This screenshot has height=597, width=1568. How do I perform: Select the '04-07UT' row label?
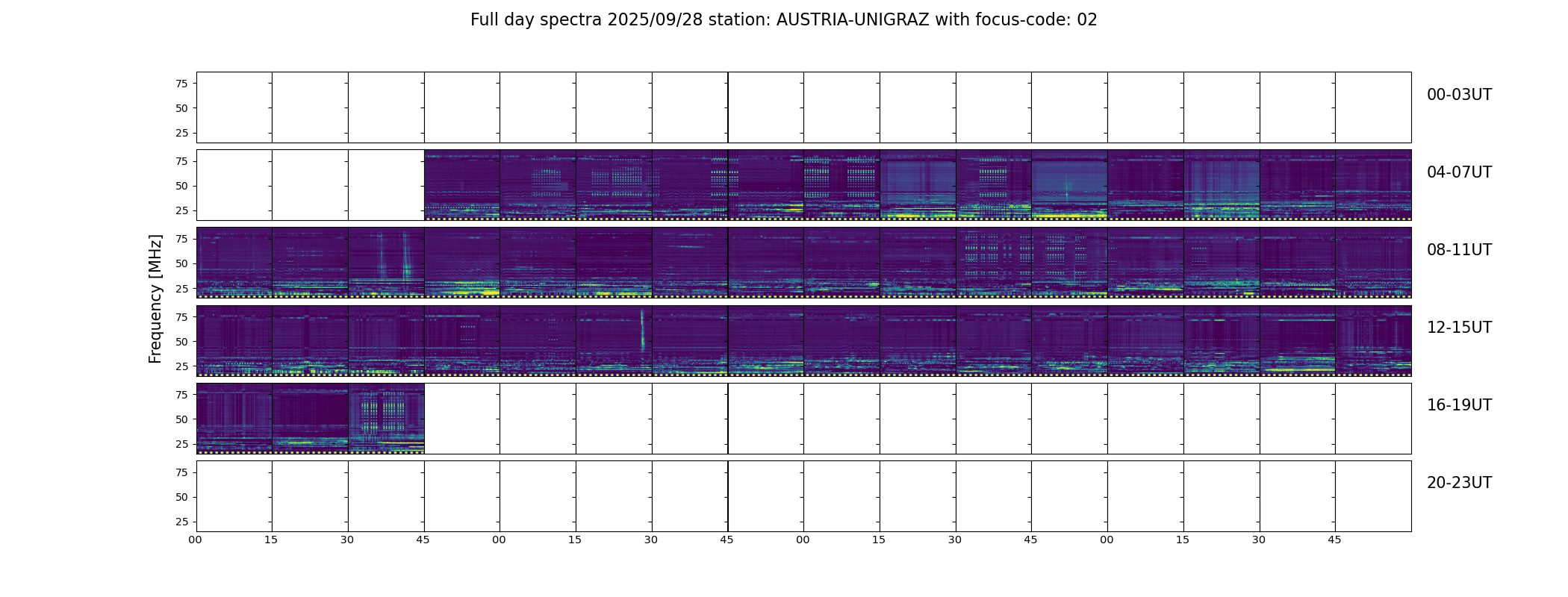(1459, 172)
